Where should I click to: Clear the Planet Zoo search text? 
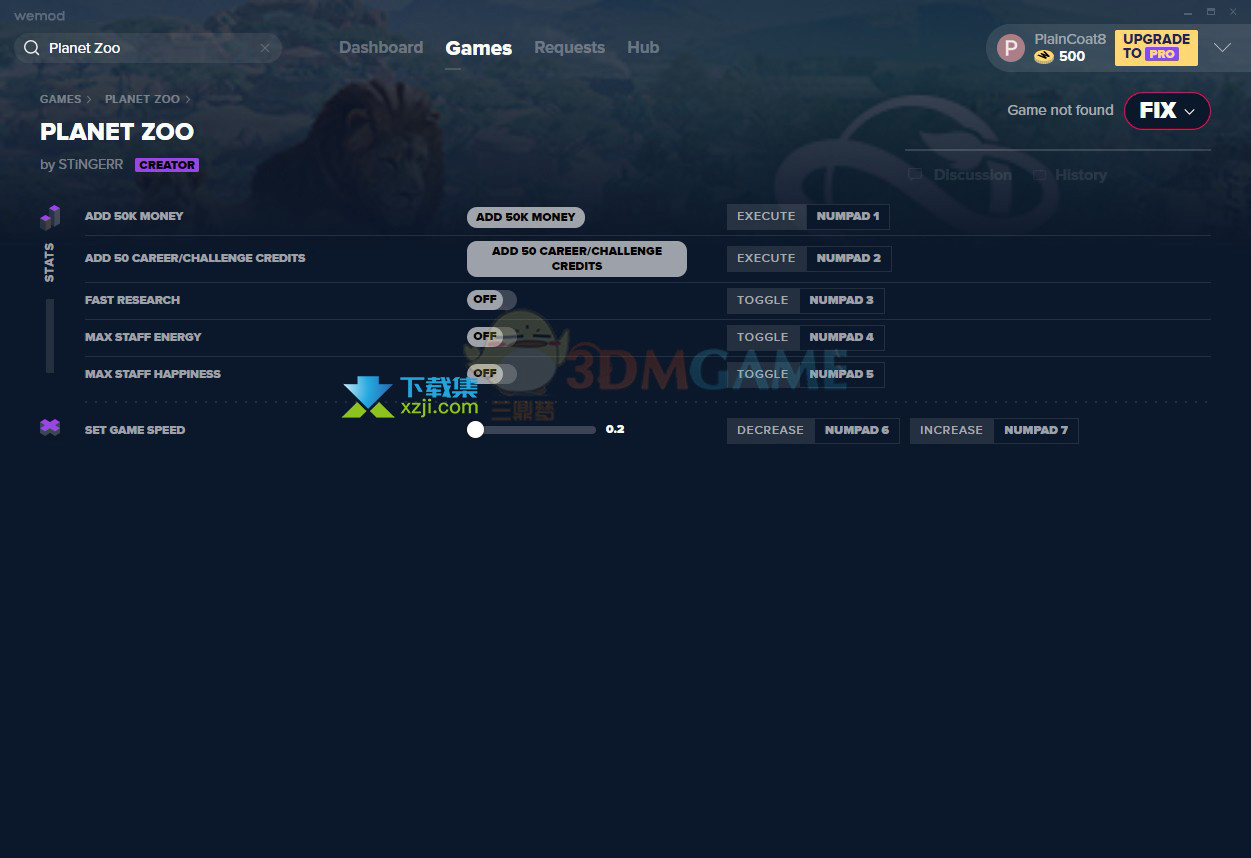tap(265, 48)
